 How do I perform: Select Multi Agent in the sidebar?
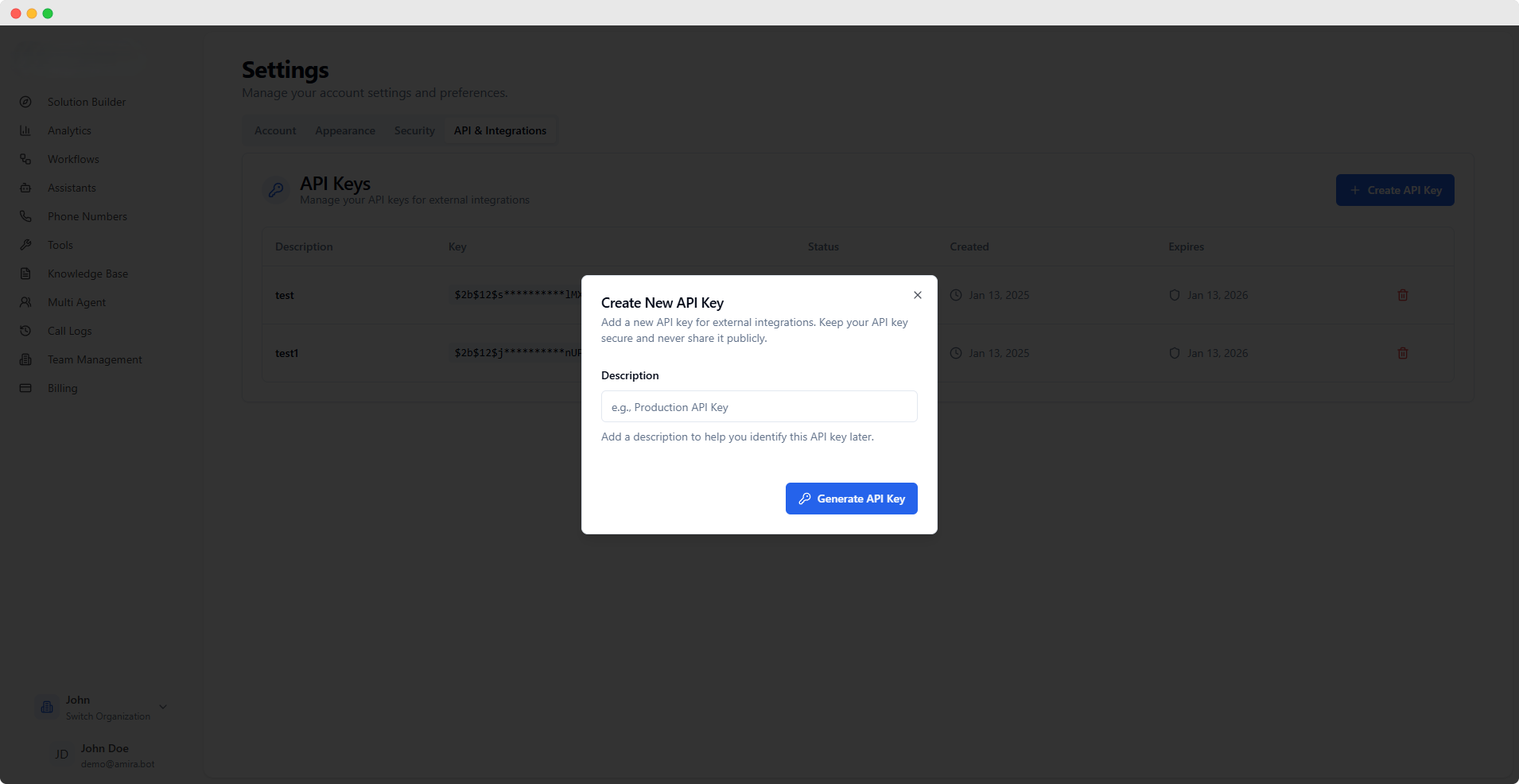[76, 302]
